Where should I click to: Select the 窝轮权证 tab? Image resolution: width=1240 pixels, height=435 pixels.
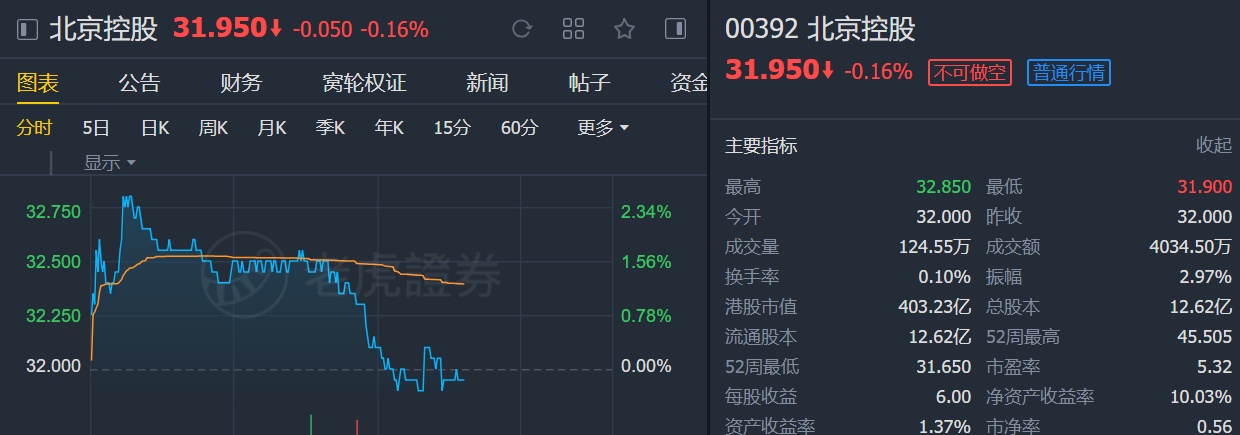click(364, 83)
